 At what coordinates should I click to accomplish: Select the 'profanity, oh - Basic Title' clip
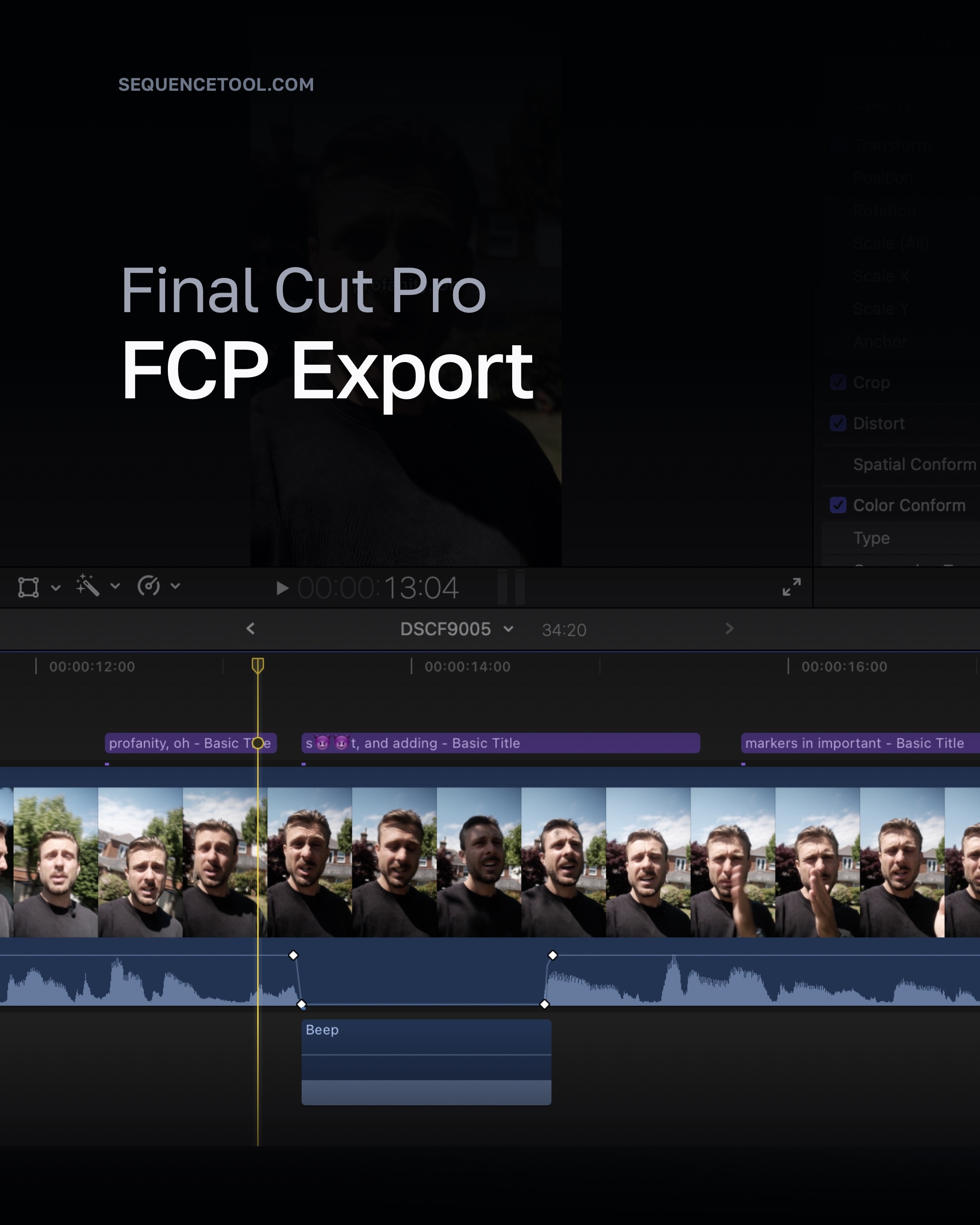[x=191, y=743]
